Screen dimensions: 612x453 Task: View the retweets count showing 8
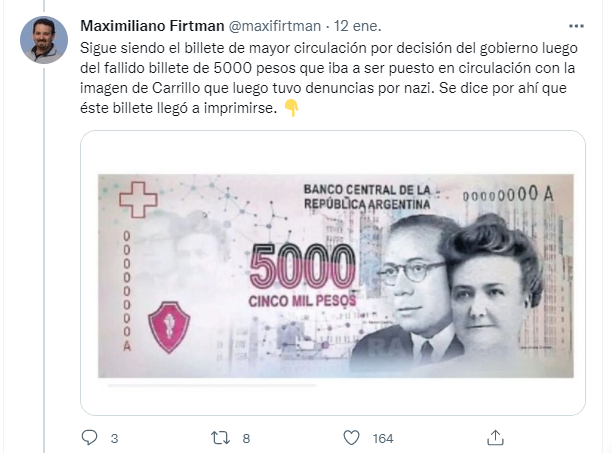pyautogui.click(x=246, y=439)
